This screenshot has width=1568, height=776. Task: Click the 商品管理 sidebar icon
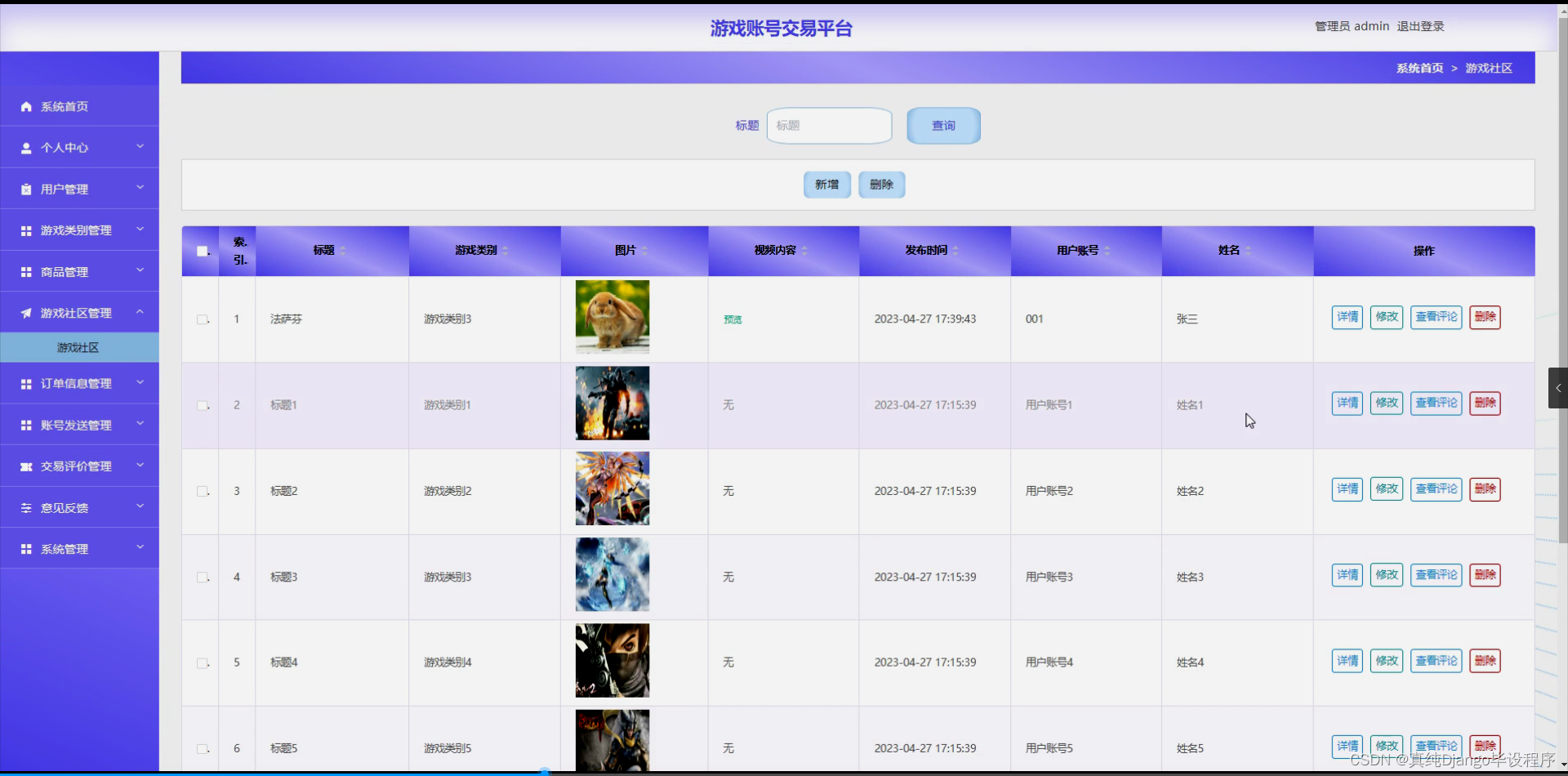(x=25, y=271)
